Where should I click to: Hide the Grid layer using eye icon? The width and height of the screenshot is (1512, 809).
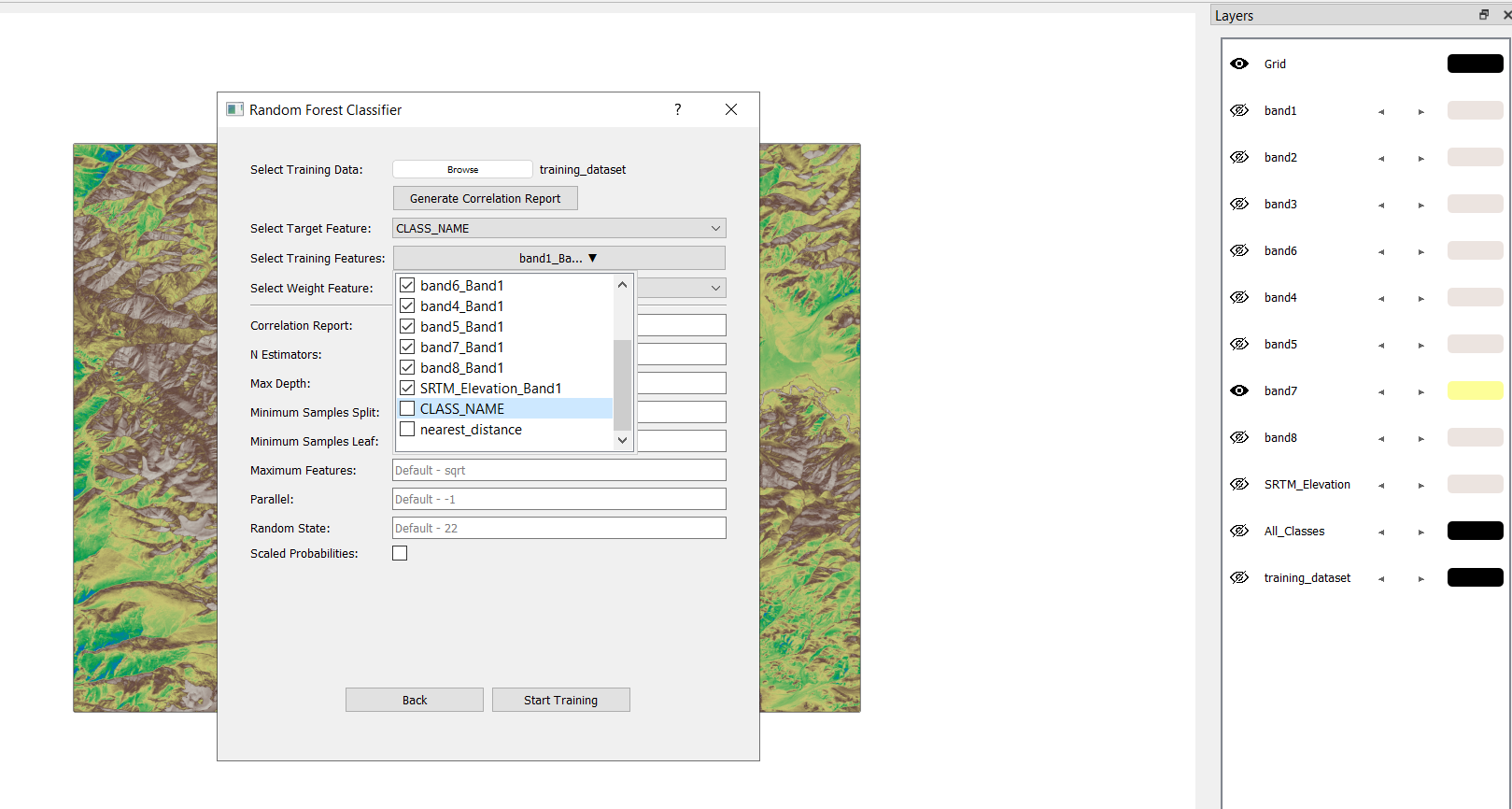(x=1239, y=64)
